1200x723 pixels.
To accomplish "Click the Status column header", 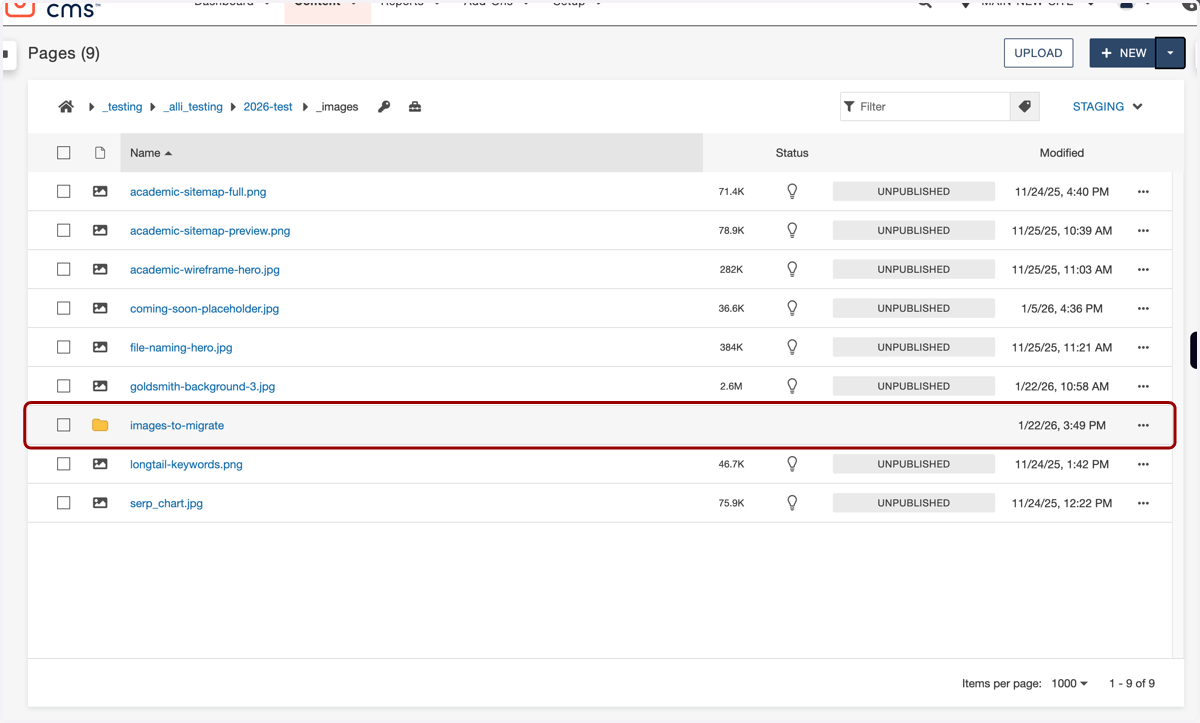I will click(792, 153).
